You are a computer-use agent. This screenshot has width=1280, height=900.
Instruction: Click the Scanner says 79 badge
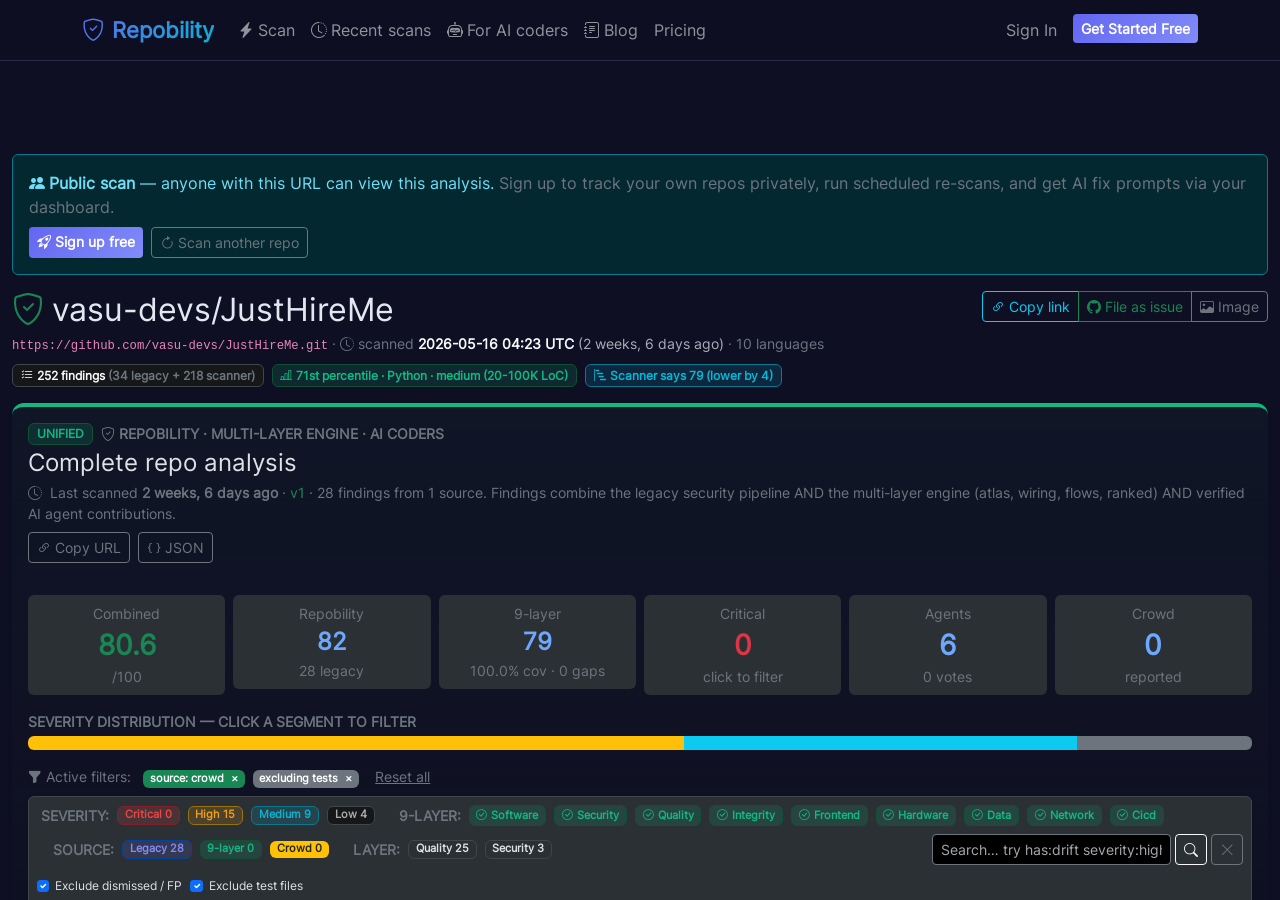click(x=683, y=376)
